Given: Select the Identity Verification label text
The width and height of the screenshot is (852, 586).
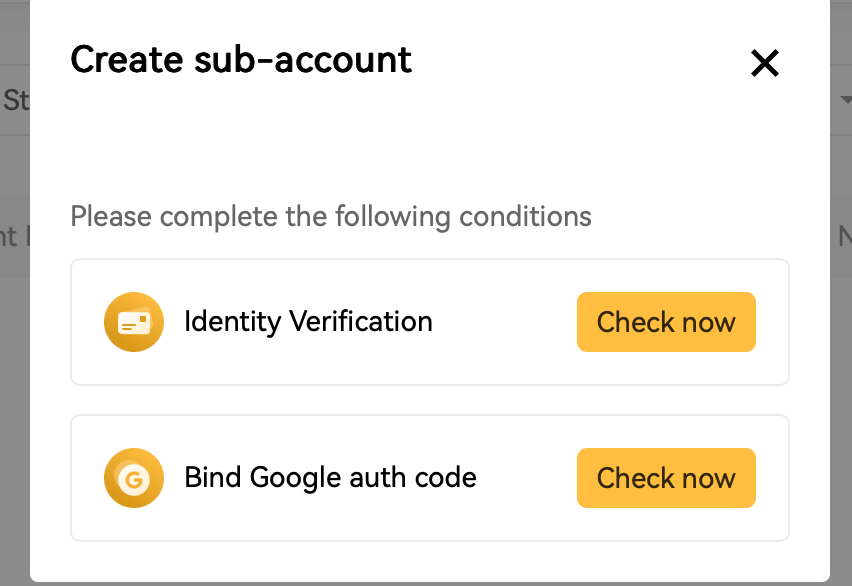Looking at the screenshot, I should click(x=308, y=322).
